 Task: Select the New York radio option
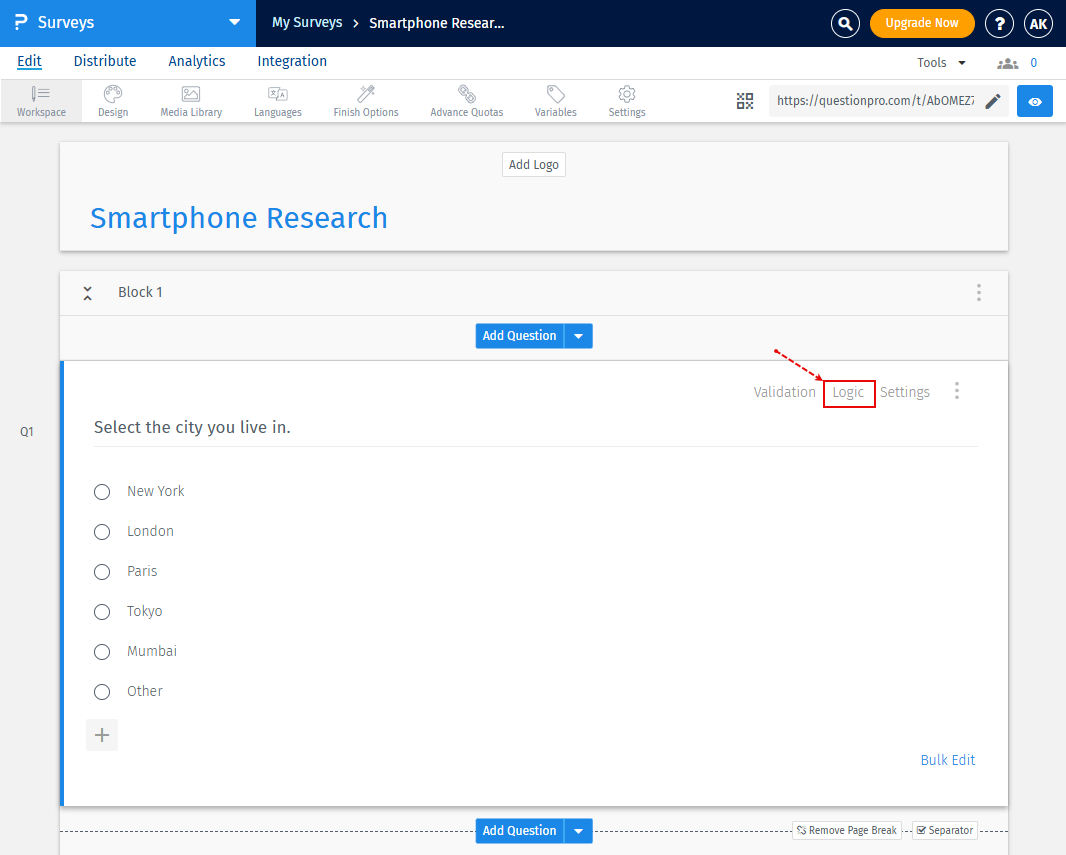tap(102, 492)
